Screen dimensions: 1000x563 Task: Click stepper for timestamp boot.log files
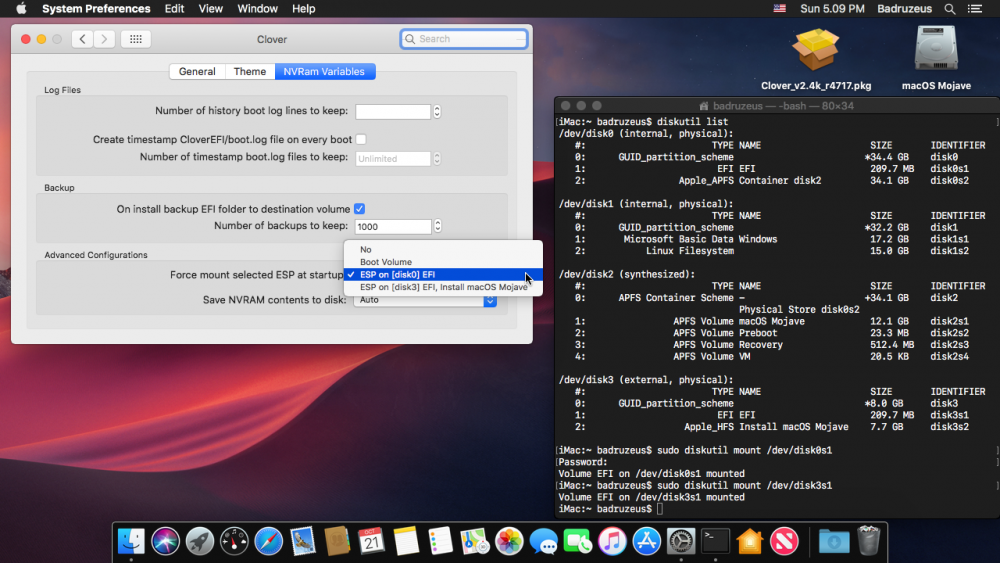(x=437, y=158)
